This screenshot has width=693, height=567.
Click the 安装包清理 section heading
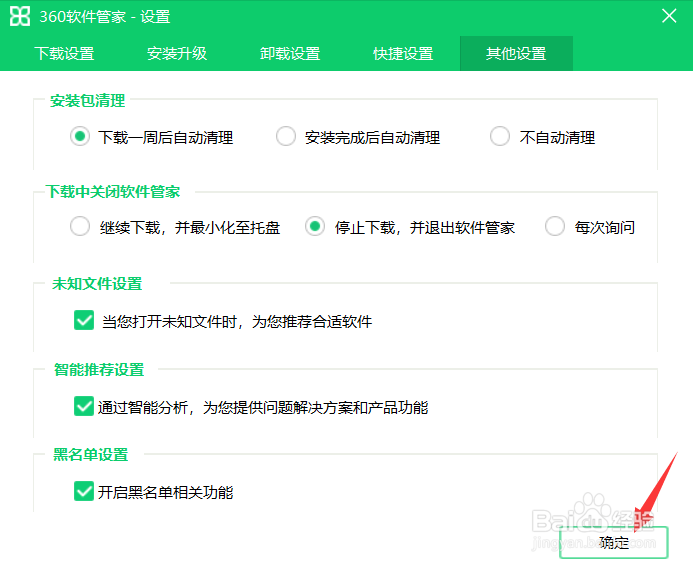click(88, 101)
